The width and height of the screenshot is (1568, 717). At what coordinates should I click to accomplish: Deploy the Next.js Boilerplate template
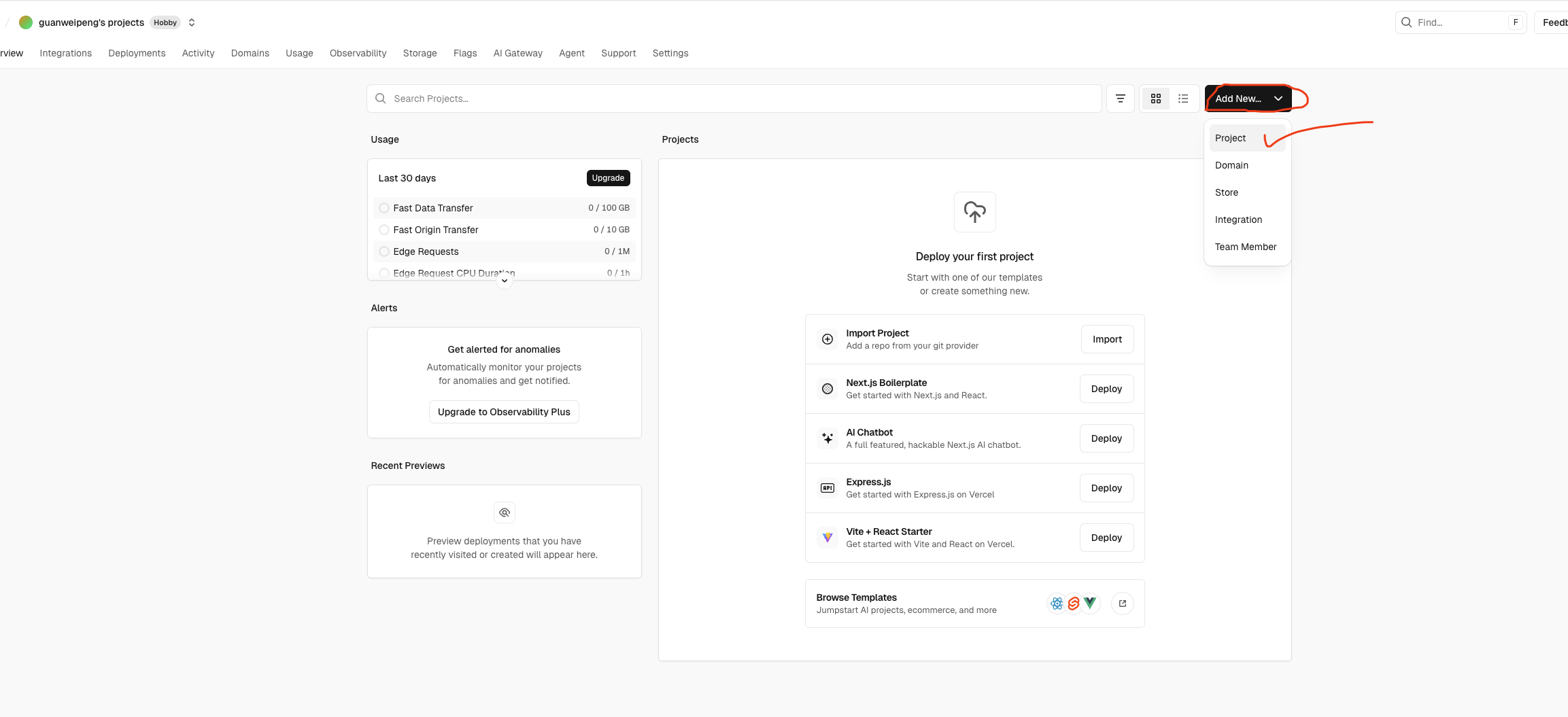click(1106, 389)
